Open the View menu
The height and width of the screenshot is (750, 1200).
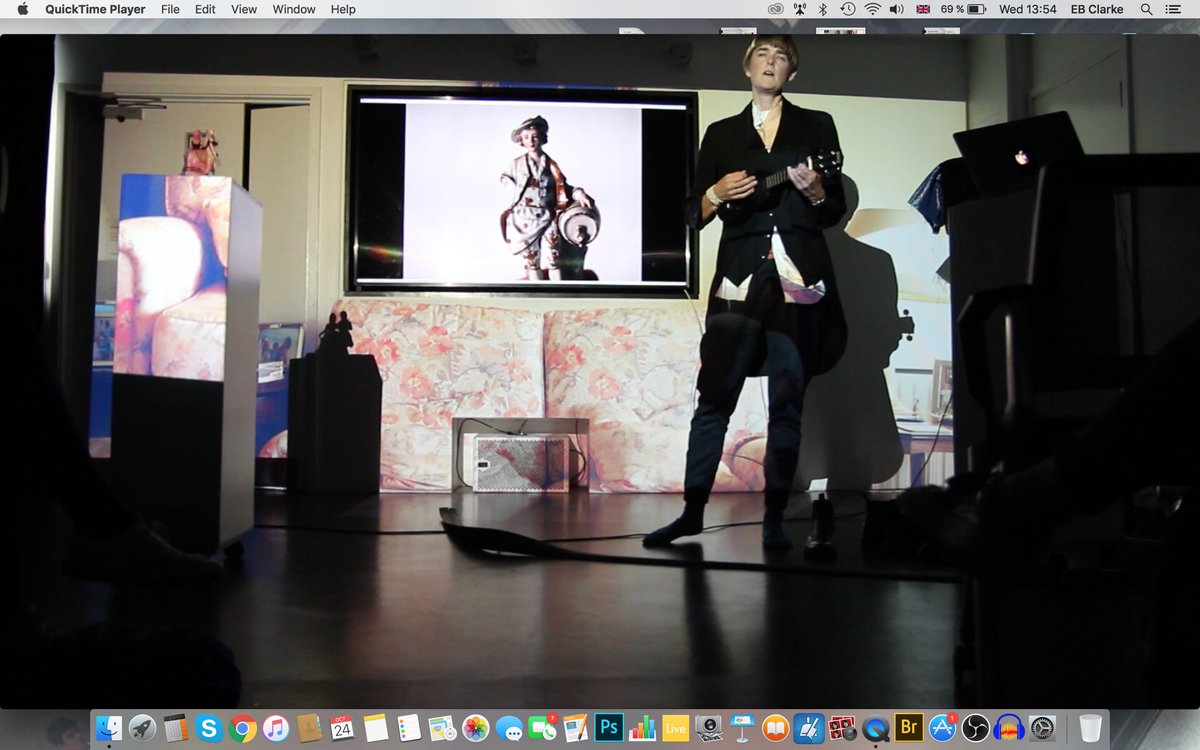(x=244, y=9)
